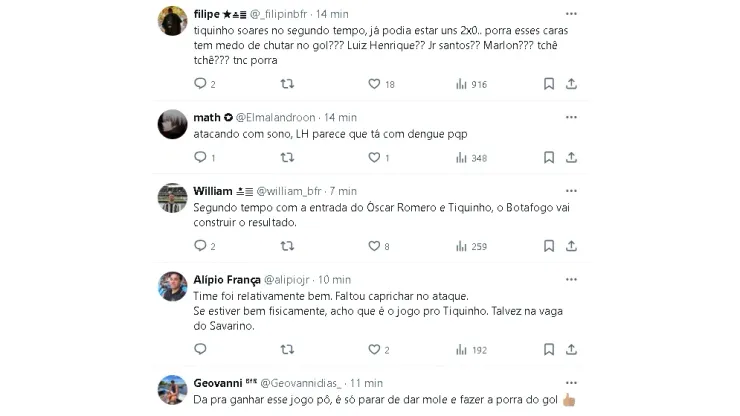The height and width of the screenshot is (416, 740).
Task: Bookmark math's tweet
Action: [547, 157]
